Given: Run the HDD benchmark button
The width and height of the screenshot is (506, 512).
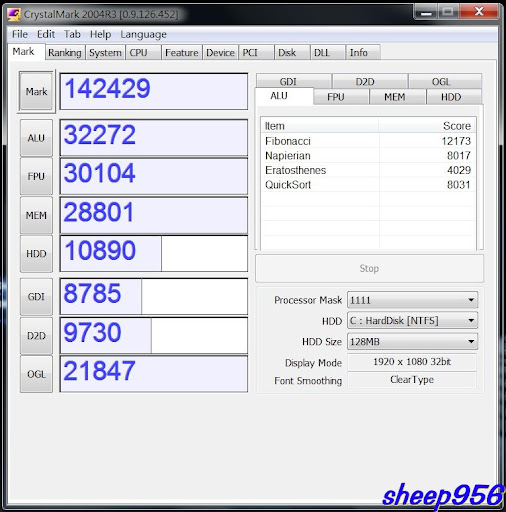Looking at the screenshot, I should [x=36, y=254].
